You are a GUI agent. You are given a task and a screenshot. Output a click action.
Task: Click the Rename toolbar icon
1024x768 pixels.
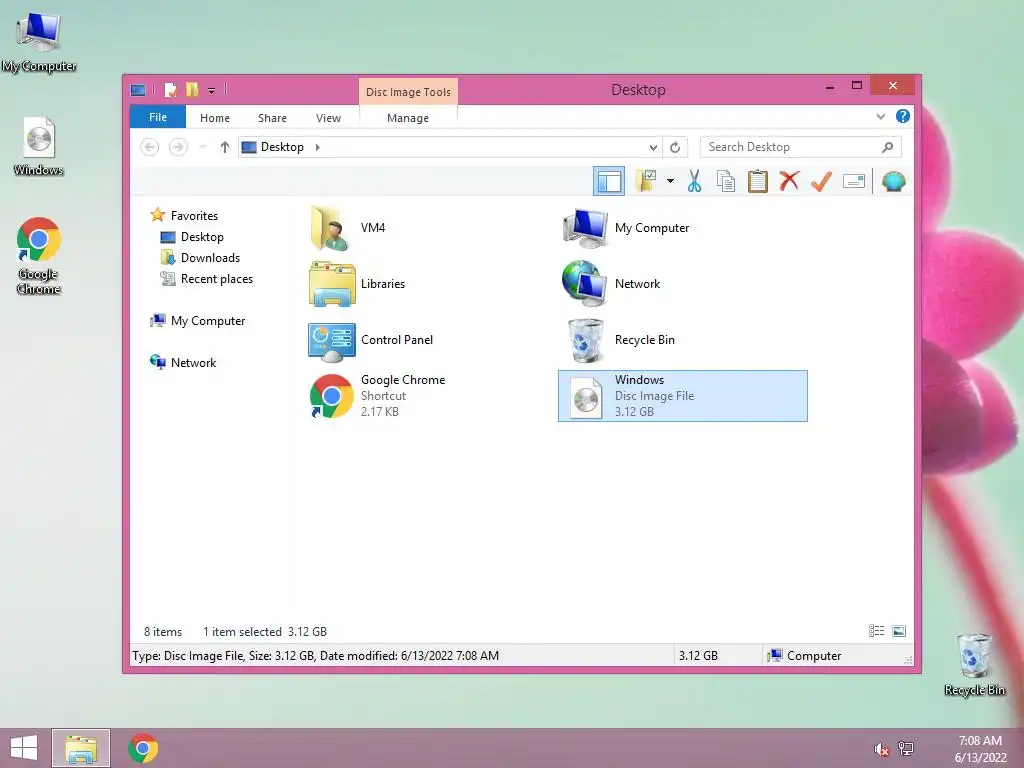(854, 181)
